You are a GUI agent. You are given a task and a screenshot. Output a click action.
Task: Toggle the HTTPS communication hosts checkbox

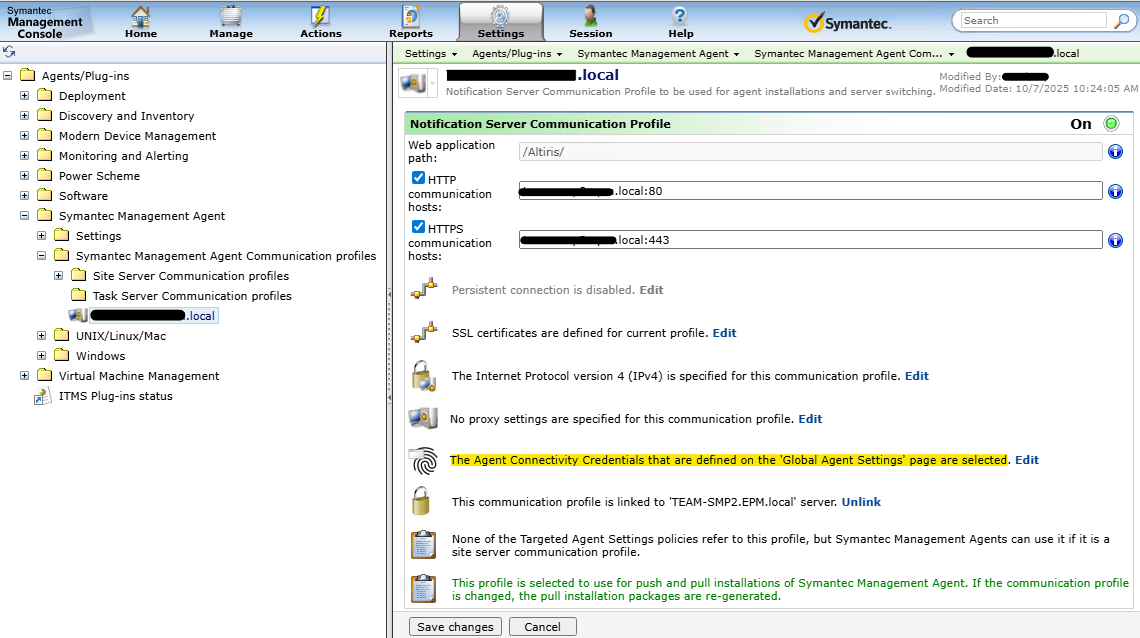(419, 227)
